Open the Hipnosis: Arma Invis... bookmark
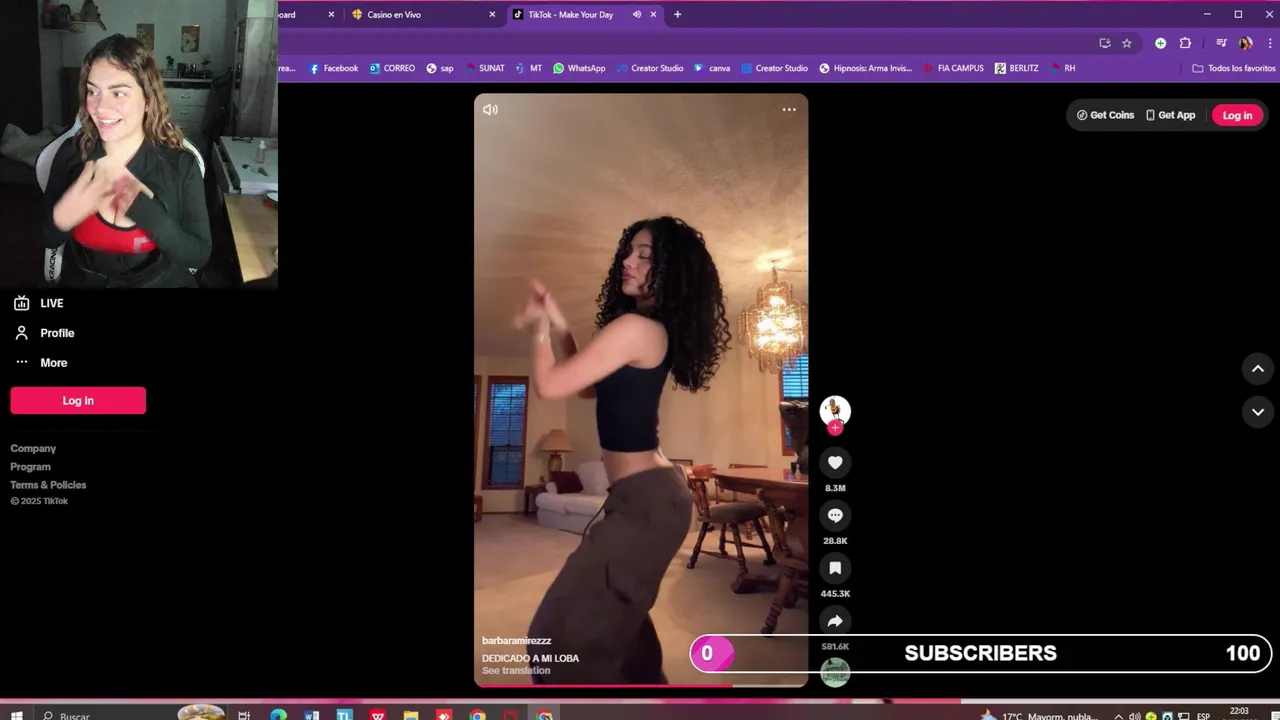Viewport: 1280px width, 720px height. coord(866,68)
